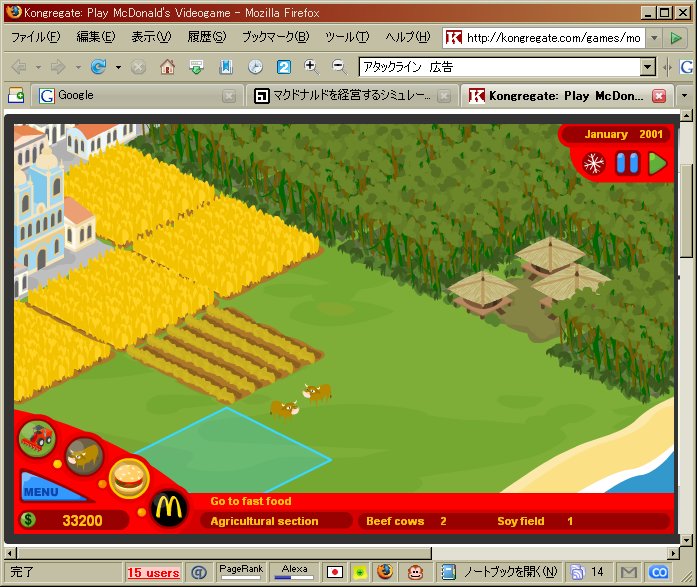Open a new tab with the new-tab icon
Image resolution: width=697 pixels, height=587 pixels.
coord(16,96)
